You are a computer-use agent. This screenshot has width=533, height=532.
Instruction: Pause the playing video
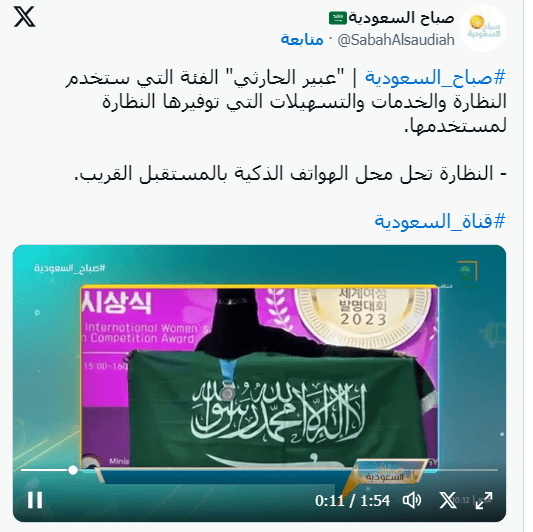click(35, 500)
